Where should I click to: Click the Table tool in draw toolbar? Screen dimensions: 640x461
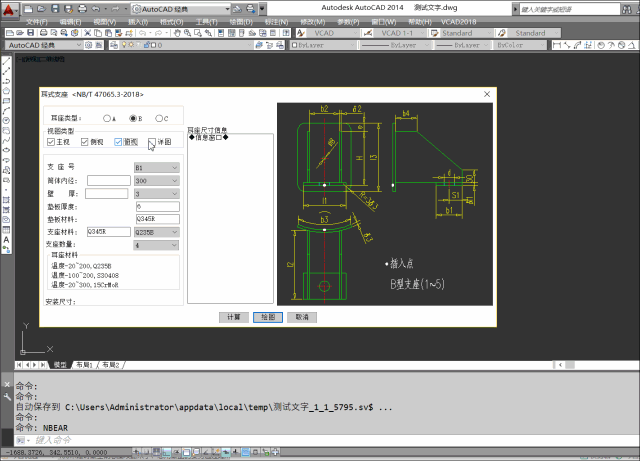pos(6,228)
